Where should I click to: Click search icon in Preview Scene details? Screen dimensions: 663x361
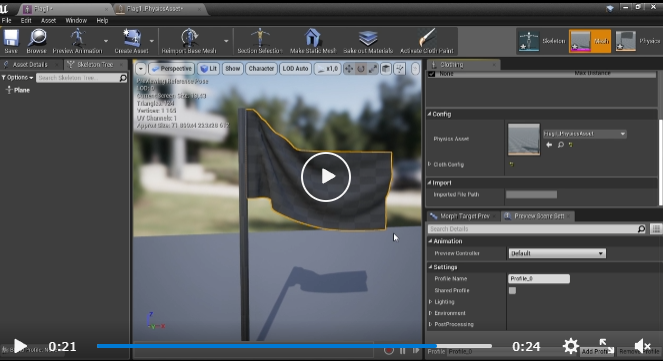(641, 229)
